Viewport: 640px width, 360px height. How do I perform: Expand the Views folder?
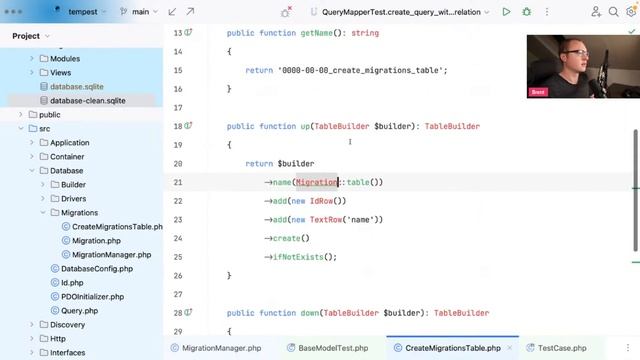(x=32, y=72)
